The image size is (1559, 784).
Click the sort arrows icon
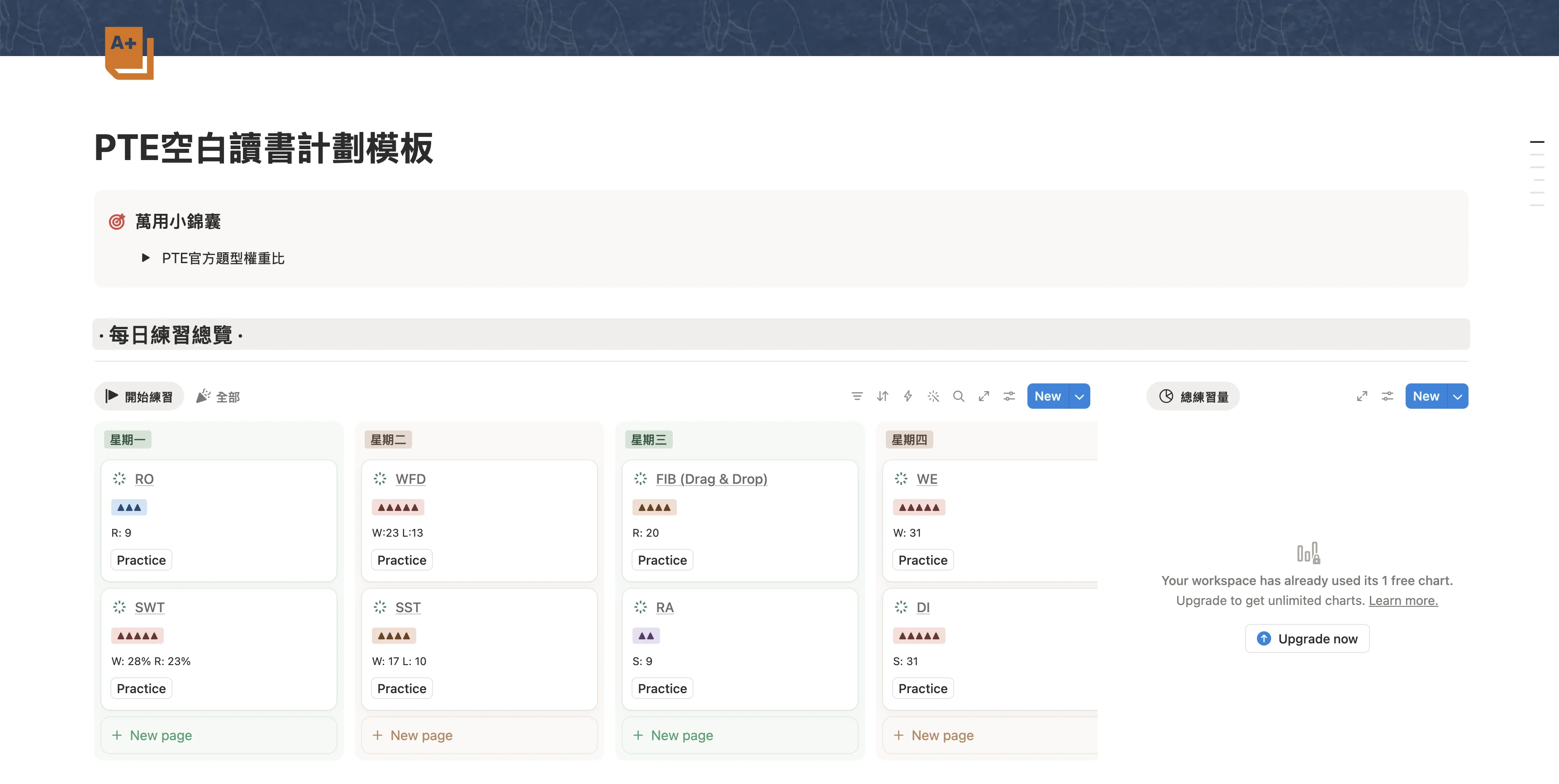click(x=882, y=396)
